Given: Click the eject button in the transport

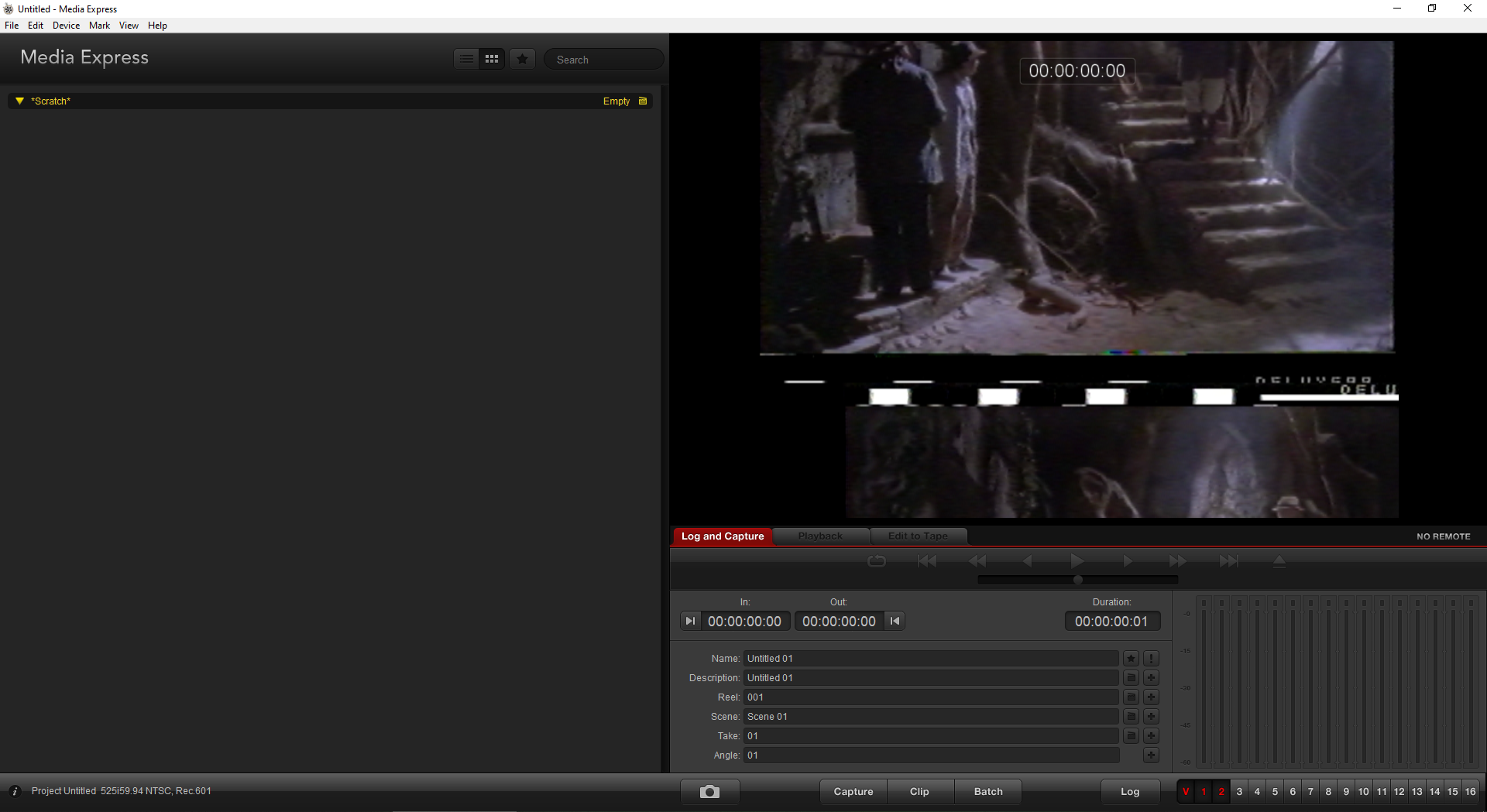Looking at the screenshot, I should [x=1279, y=561].
